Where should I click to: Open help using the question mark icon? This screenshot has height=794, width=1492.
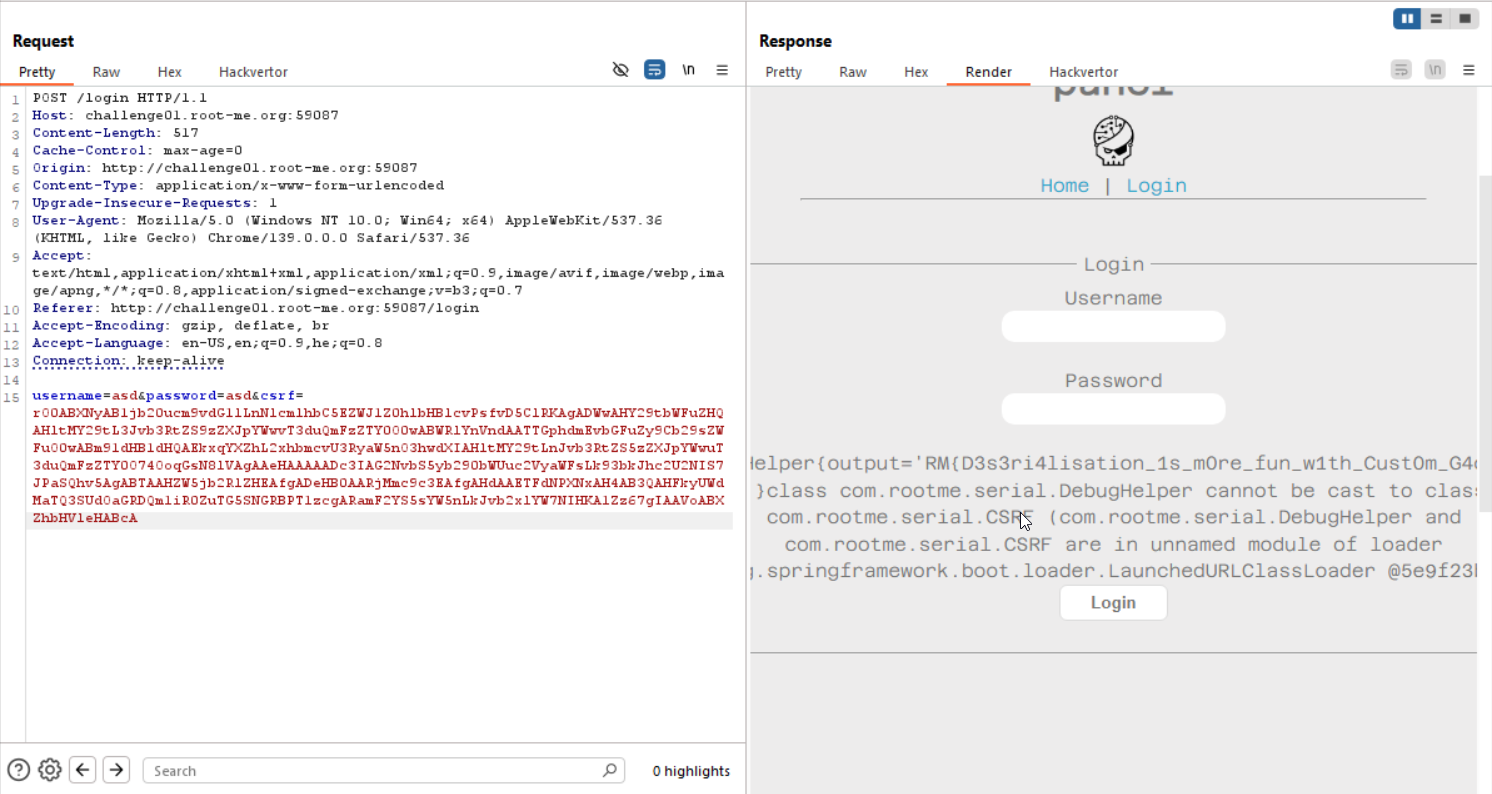pos(18,770)
